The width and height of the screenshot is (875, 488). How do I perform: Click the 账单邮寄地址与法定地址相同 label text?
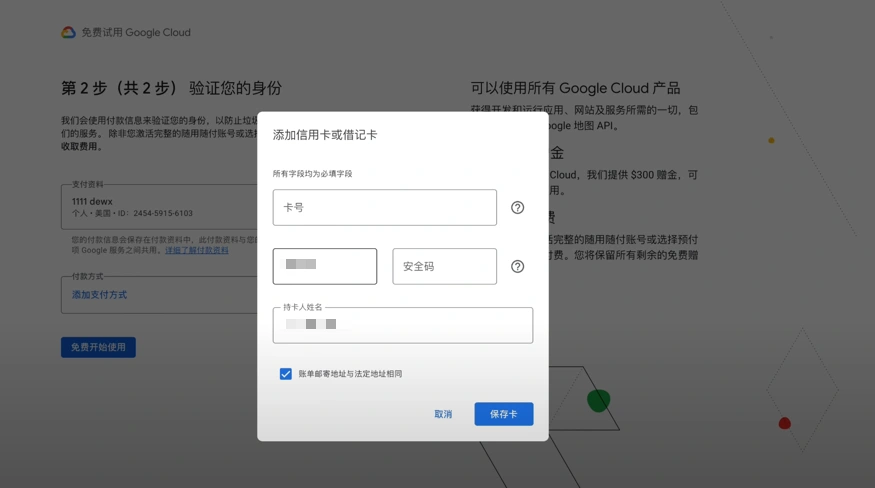pyautogui.click(x=350, y=374)
